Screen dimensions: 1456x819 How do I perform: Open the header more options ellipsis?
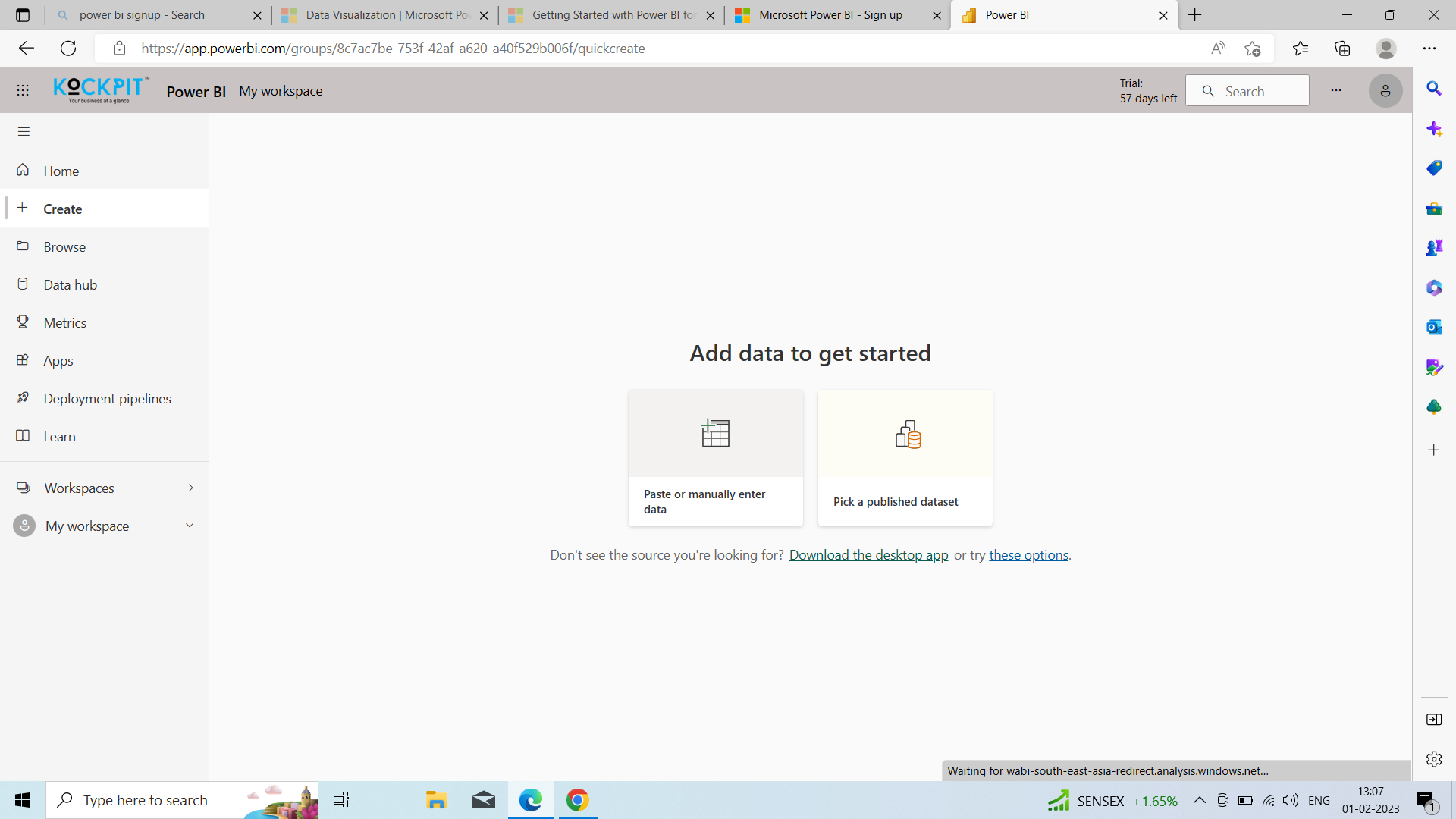(1336, 90)
